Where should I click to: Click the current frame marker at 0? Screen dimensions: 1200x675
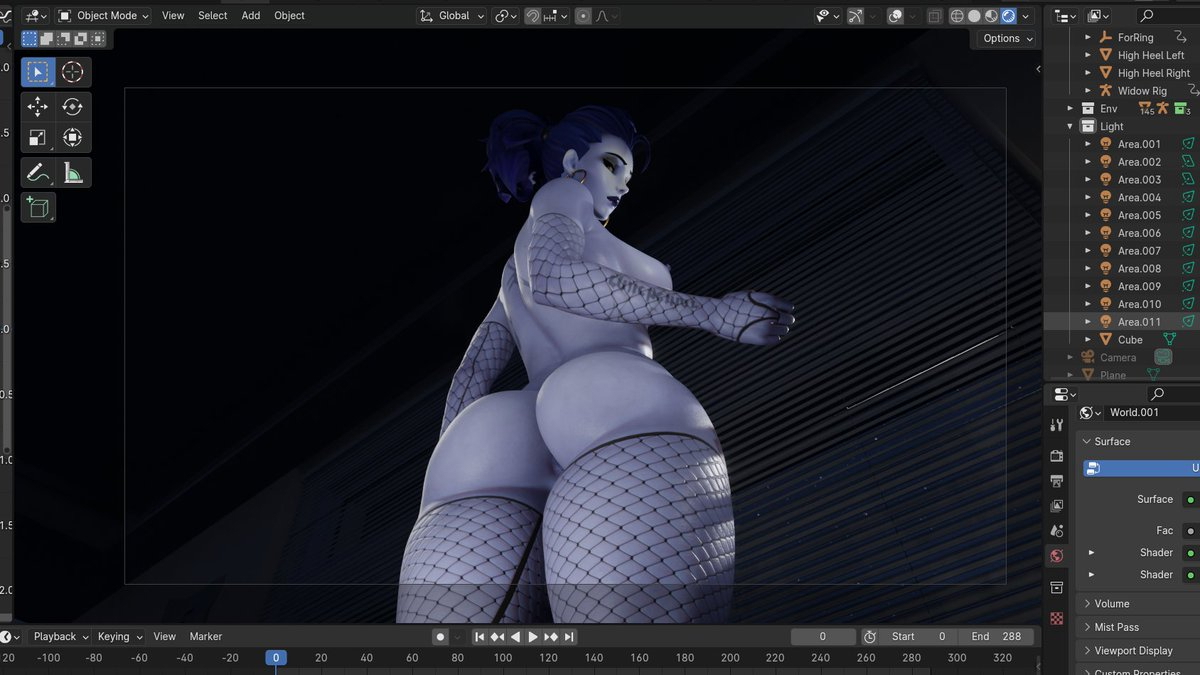(276, 658)
